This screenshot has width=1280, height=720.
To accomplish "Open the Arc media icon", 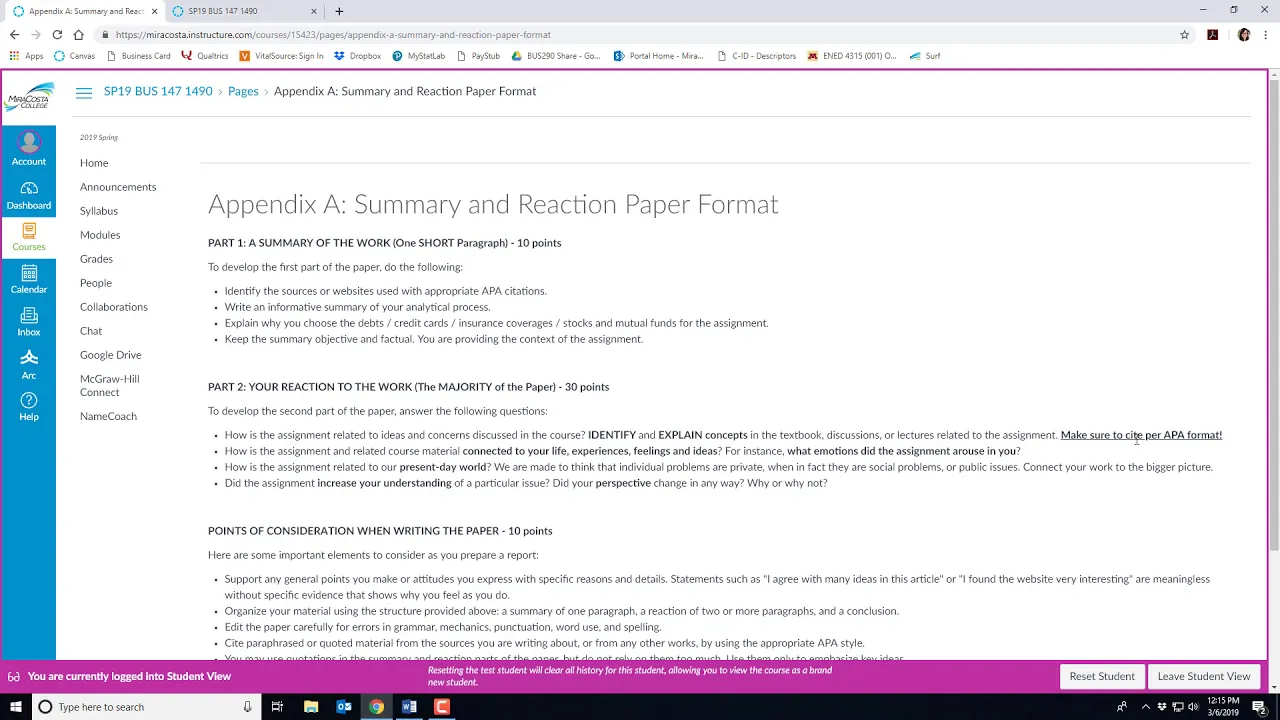I will 28,365.
